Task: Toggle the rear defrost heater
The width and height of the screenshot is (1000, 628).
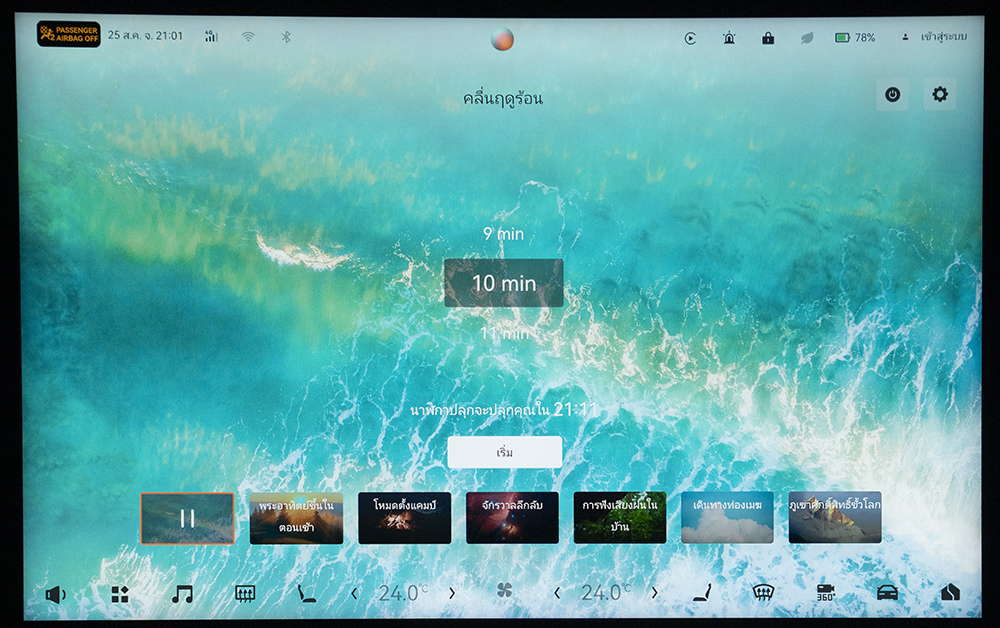Action: click(x=244, y=594)
